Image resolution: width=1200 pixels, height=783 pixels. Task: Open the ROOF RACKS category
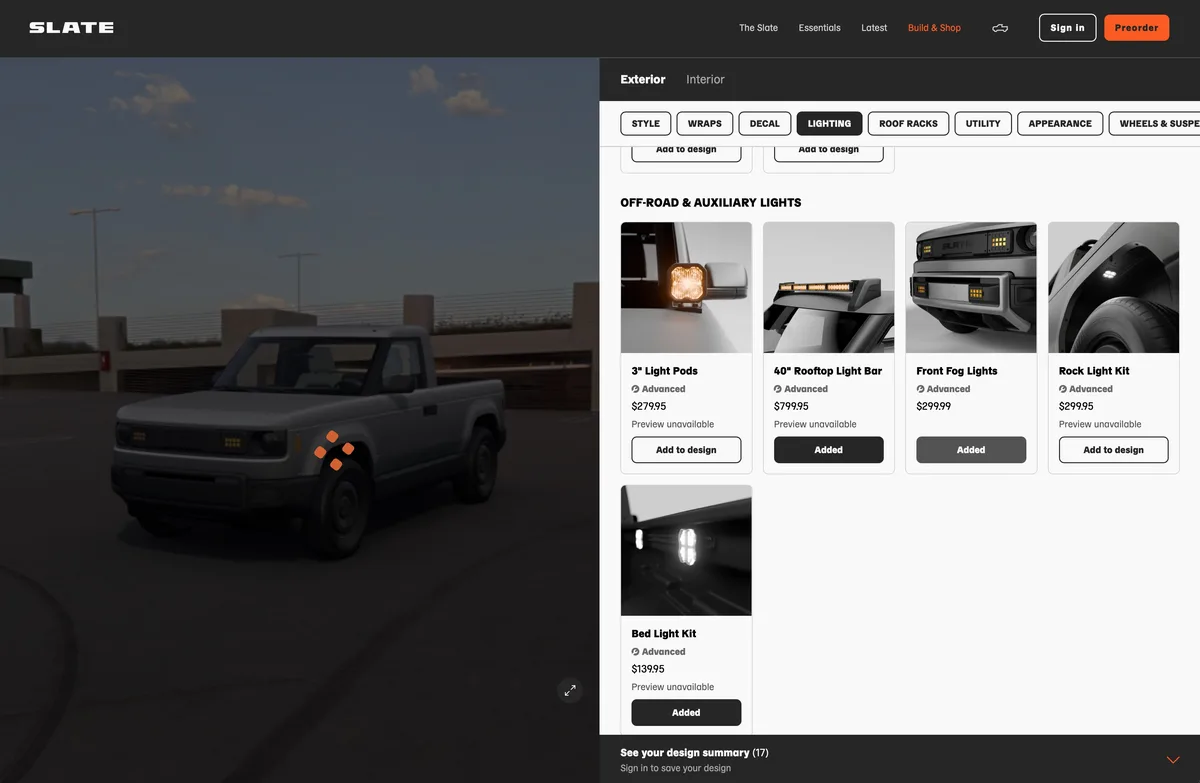tap(908, 123)
